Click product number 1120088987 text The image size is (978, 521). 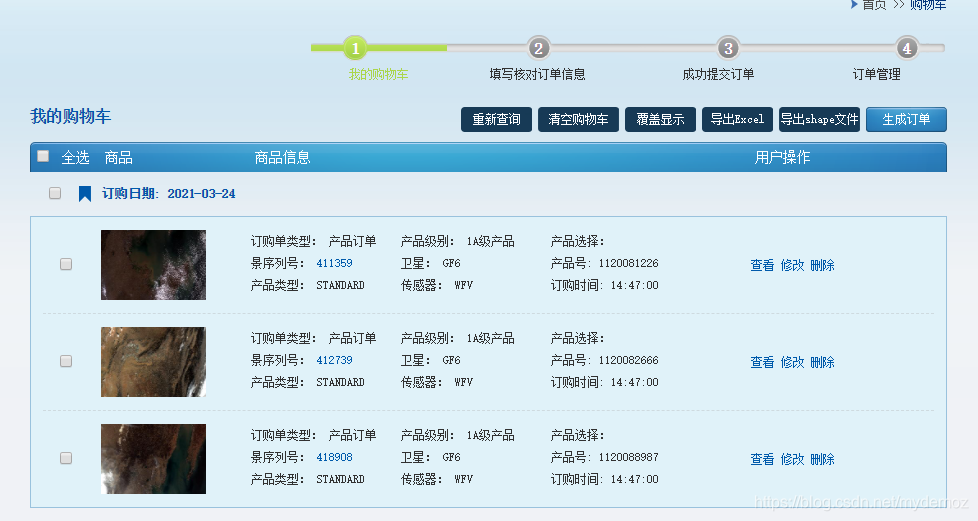[x=628, y=457]
